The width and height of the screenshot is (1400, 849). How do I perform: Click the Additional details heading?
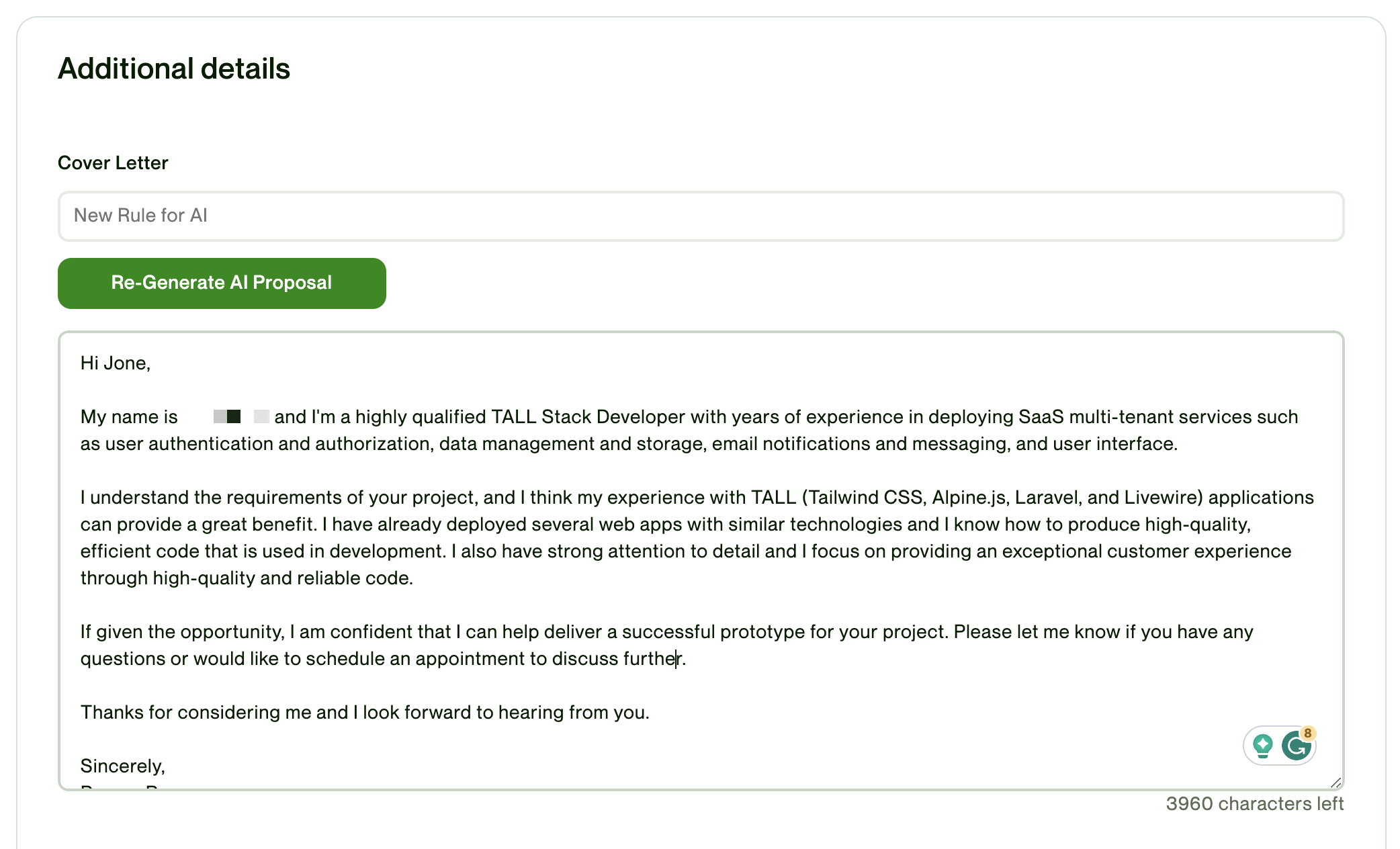174,68
